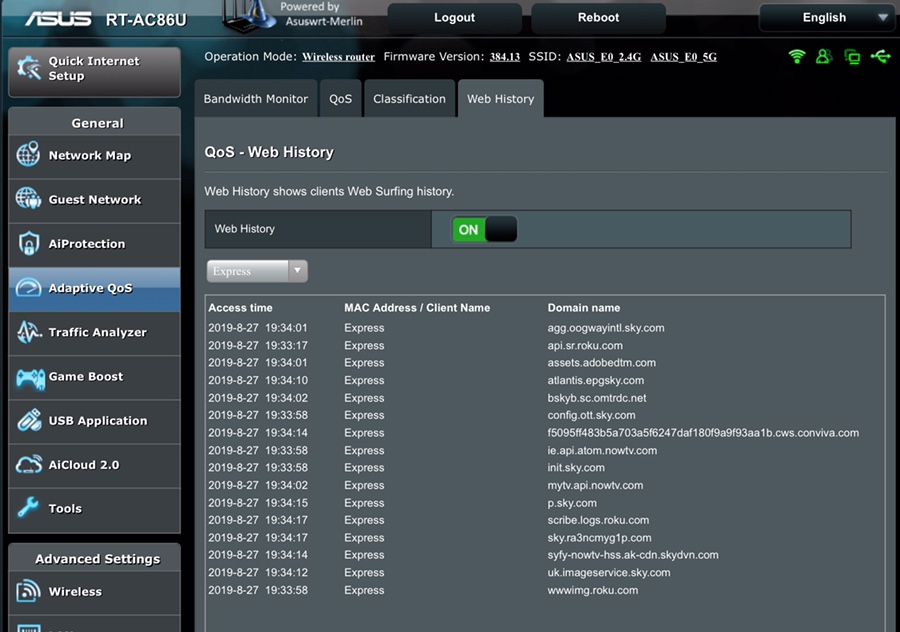900x632 pixels.
Task: Click the Access time column header
Action: [240, 308]
